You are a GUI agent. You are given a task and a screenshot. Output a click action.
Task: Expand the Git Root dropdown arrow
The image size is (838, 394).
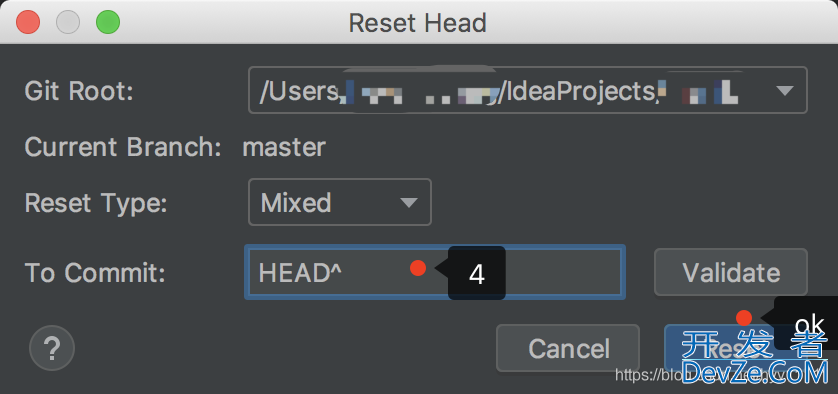click(x=784, y=91)
